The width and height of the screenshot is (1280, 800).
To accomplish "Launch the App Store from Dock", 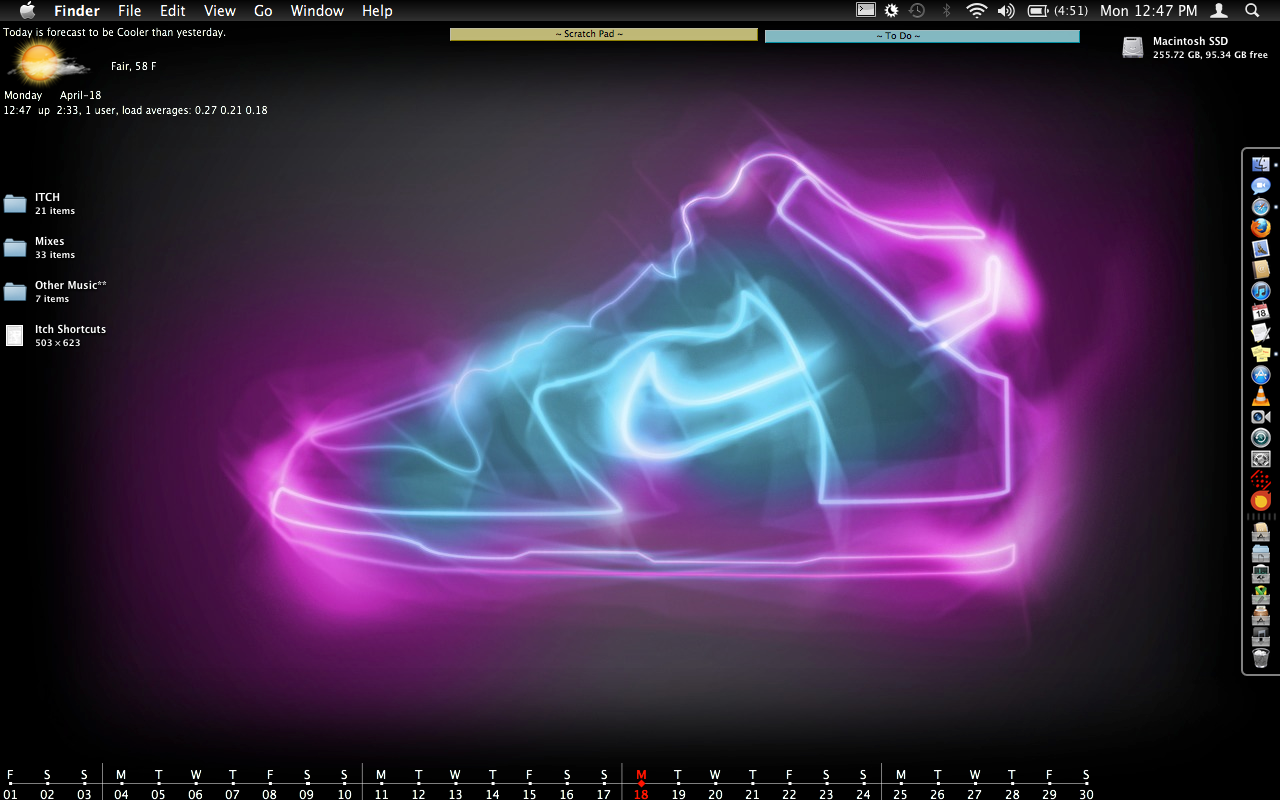I will [x=1260, y=375].
